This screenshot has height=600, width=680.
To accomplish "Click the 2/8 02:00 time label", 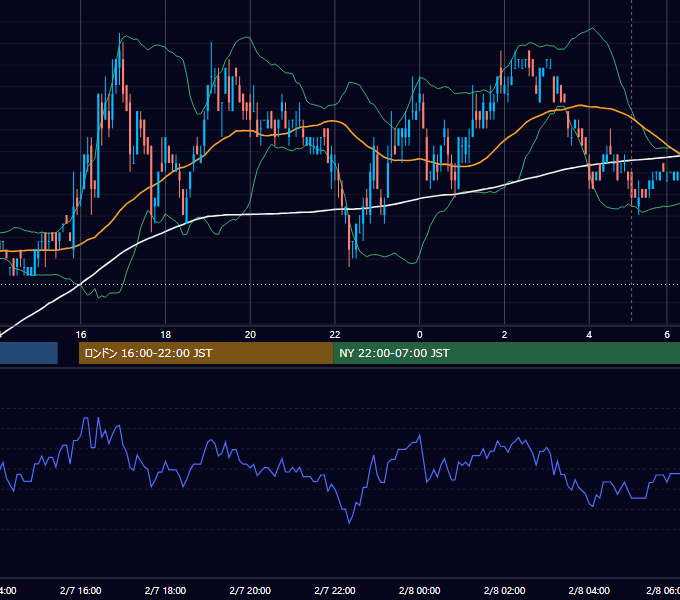I will click(x=504, y=590).
